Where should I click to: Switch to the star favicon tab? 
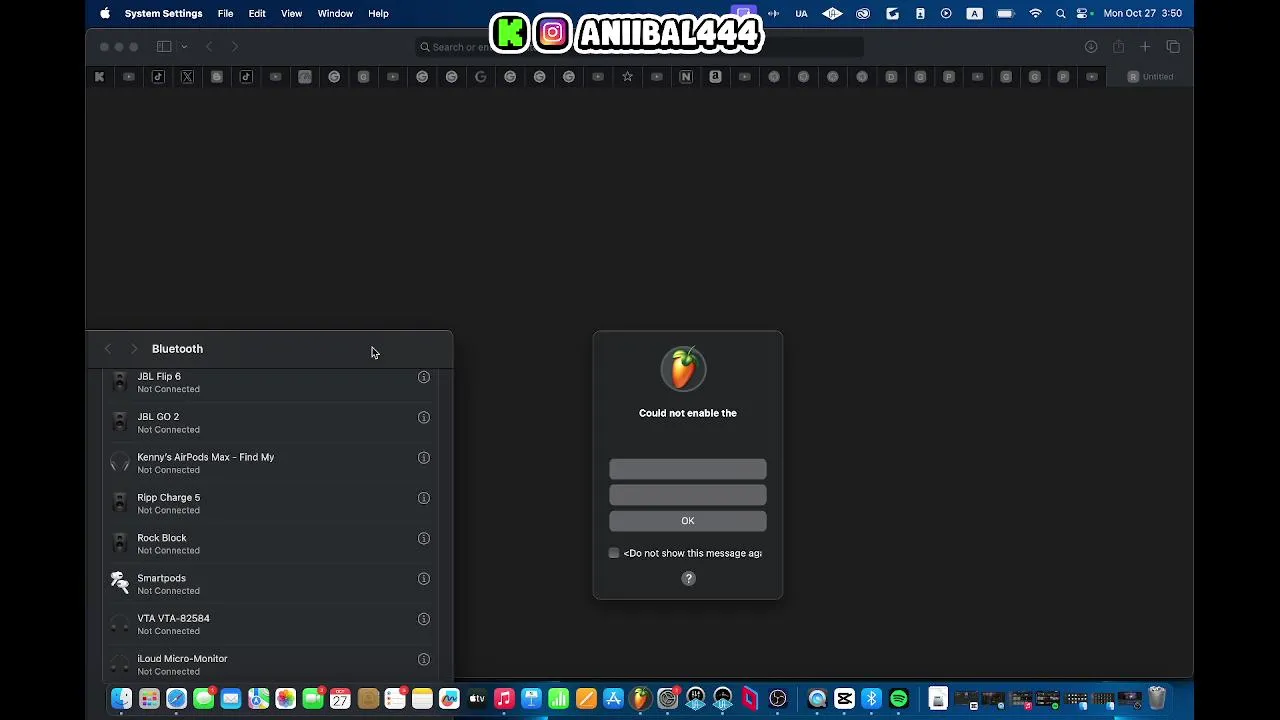click(627, 77)
